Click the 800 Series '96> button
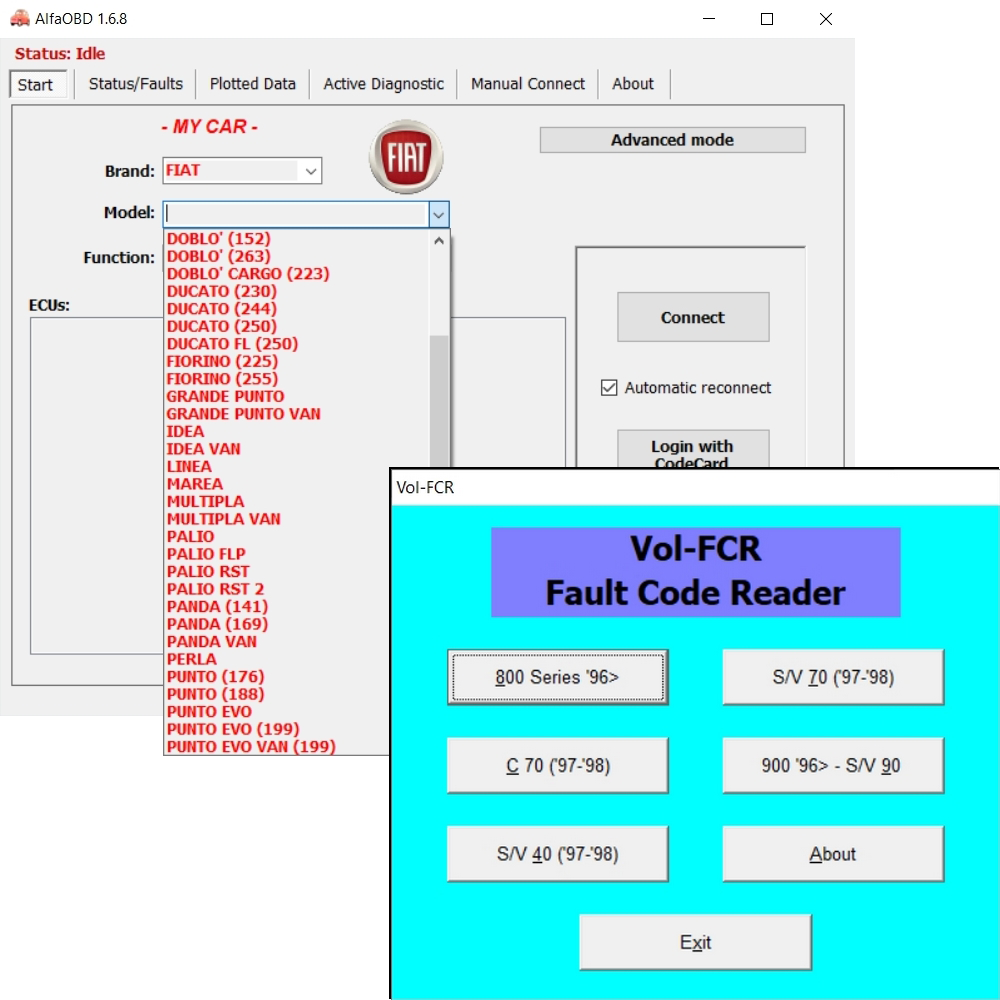The height and width of the screenshot is (1000, 1000). (557, 677)
